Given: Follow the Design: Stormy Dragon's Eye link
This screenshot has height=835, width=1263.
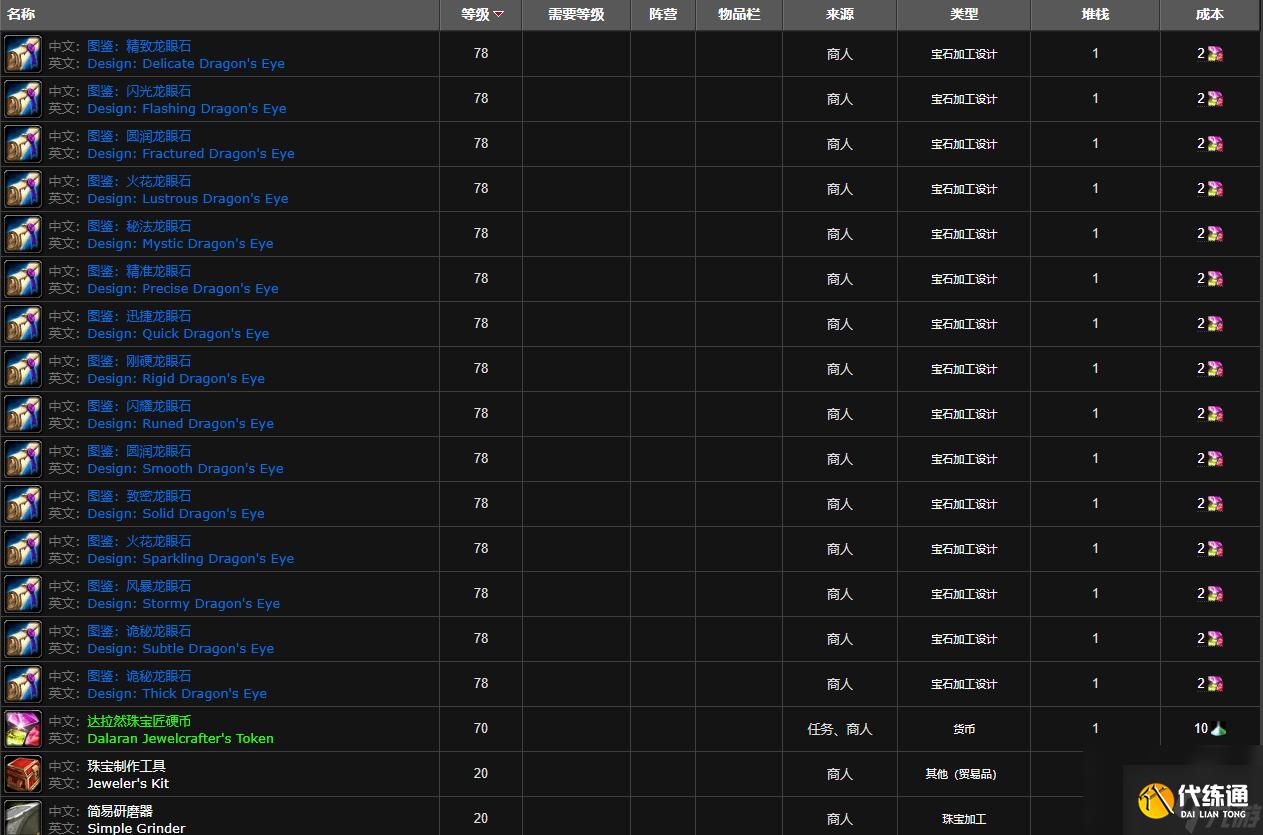Looking at the screenshot, I should [184, 603].
